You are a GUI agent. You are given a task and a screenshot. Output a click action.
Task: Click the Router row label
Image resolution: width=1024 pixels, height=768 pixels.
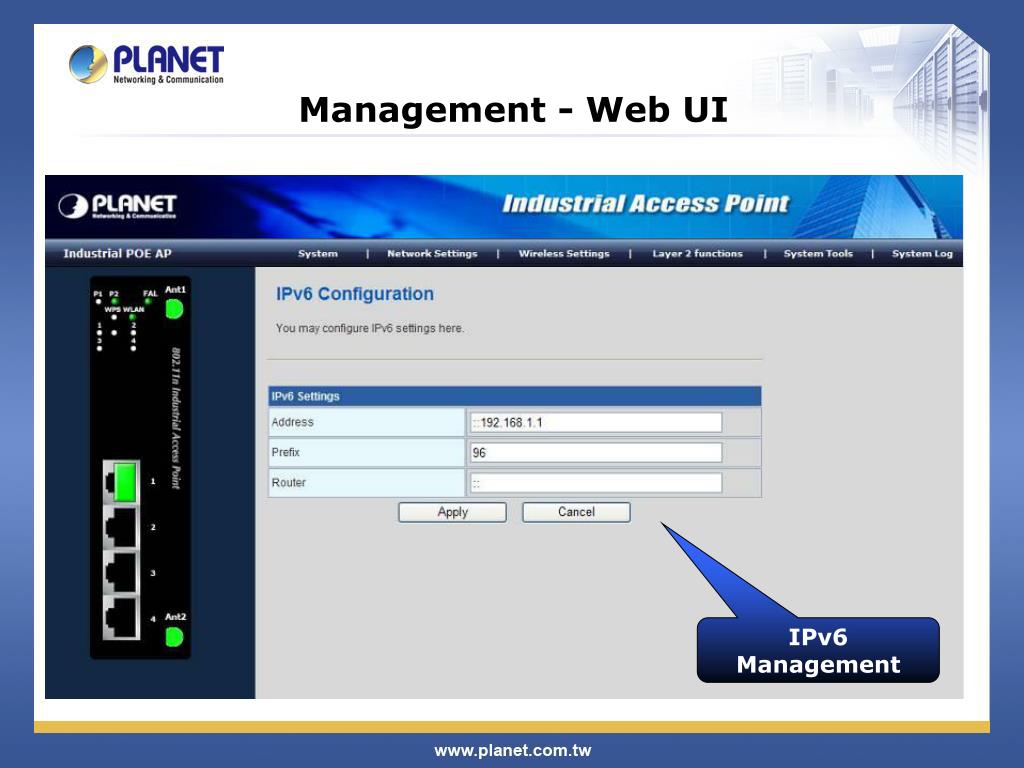(288, 483)
